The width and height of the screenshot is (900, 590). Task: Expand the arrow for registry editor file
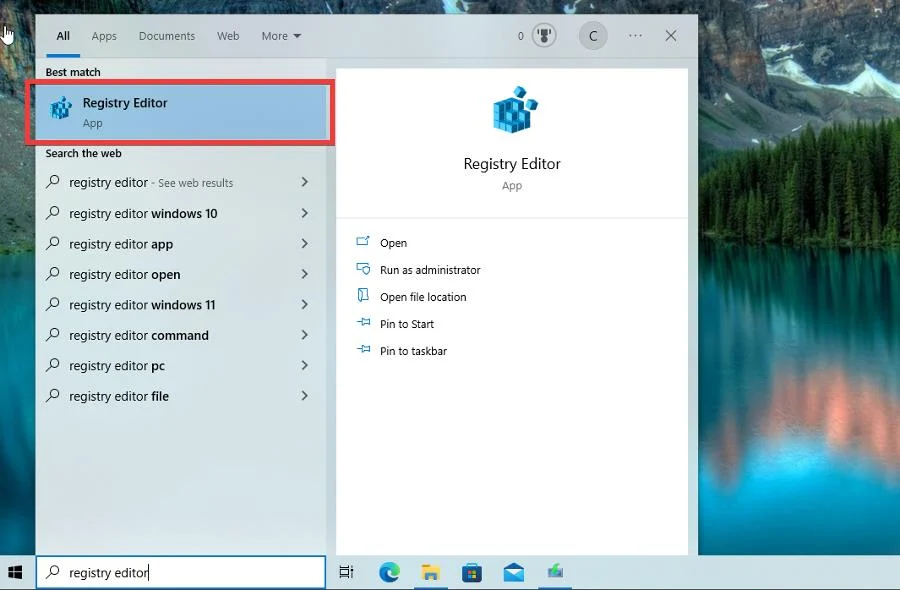click(x=305, y=395)
